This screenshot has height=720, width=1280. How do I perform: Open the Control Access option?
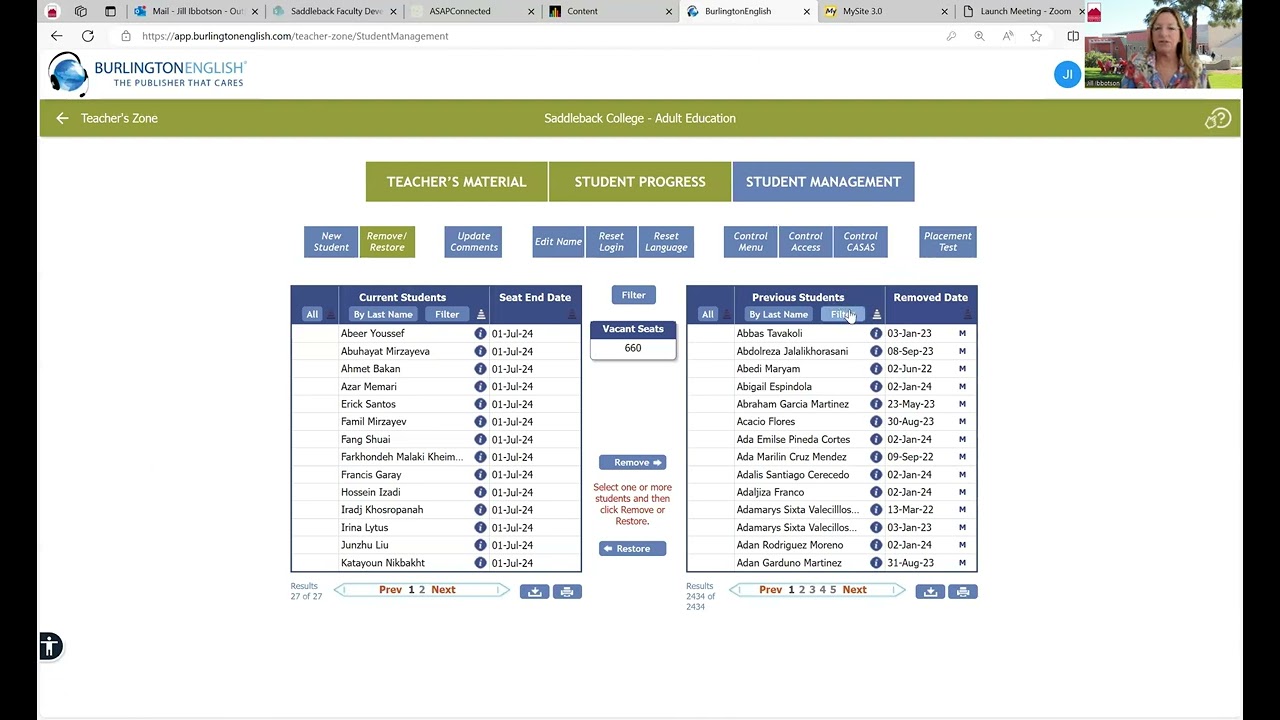[805, 242]
